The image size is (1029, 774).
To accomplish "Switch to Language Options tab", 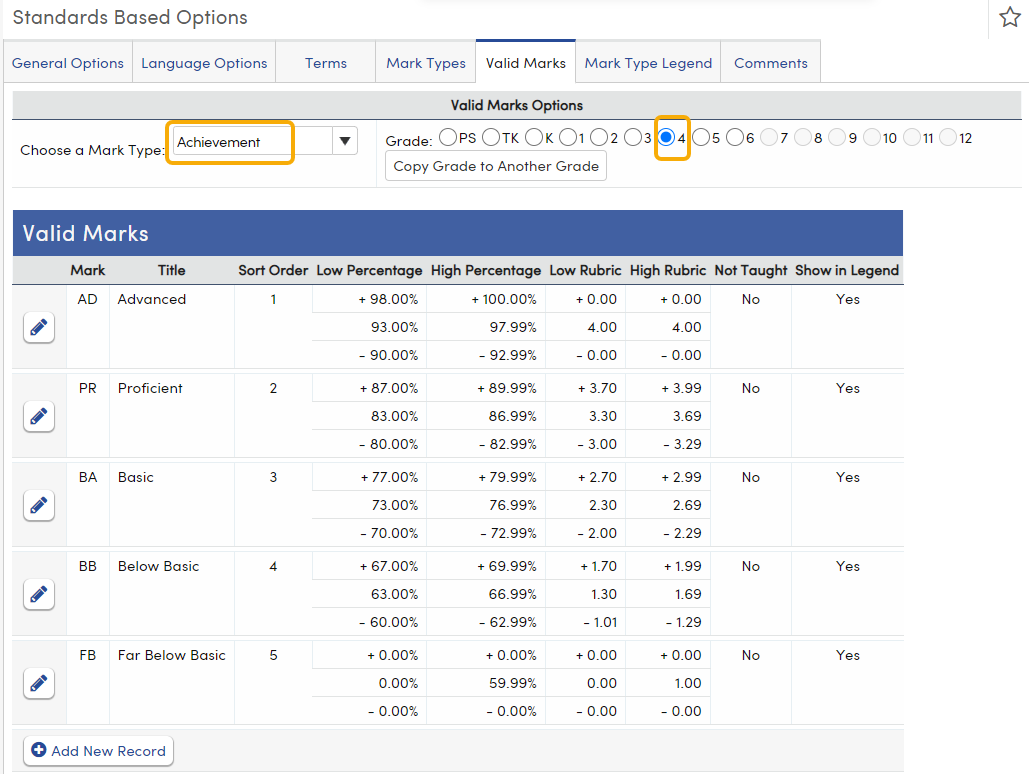I will 204,63.
